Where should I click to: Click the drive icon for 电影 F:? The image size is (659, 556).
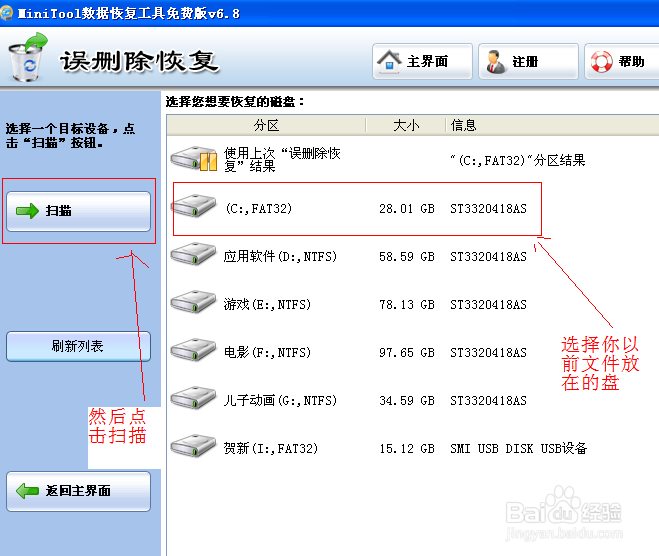(x=193, y=350)
